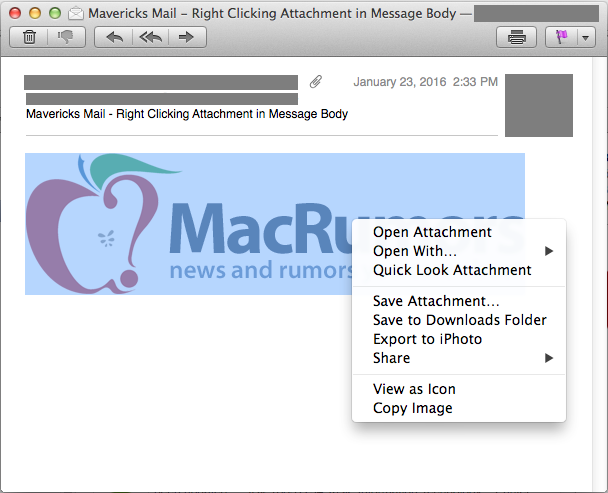Screen dimensions: 608x493
Task: Open the flag color dropdown arrow
Action: pos(586,38)
